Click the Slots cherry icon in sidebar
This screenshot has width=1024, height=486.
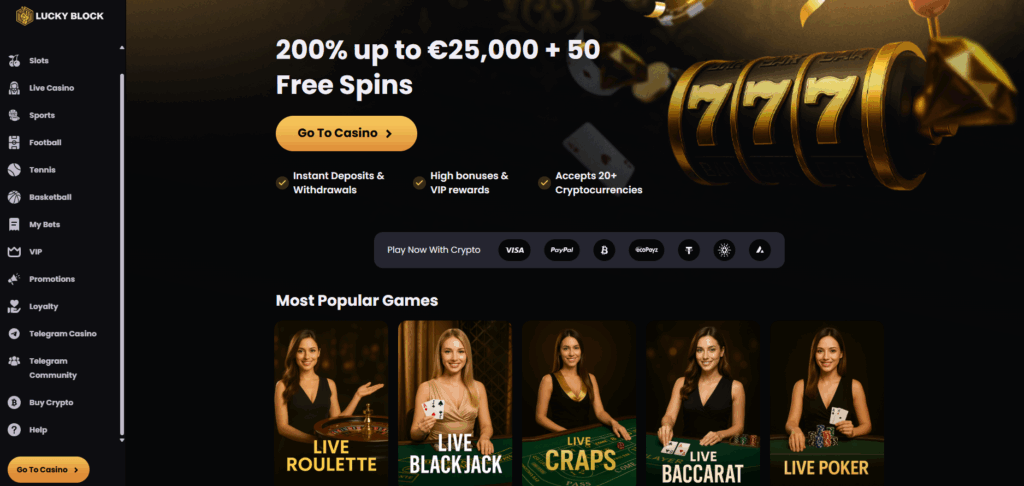pos(14,61)
